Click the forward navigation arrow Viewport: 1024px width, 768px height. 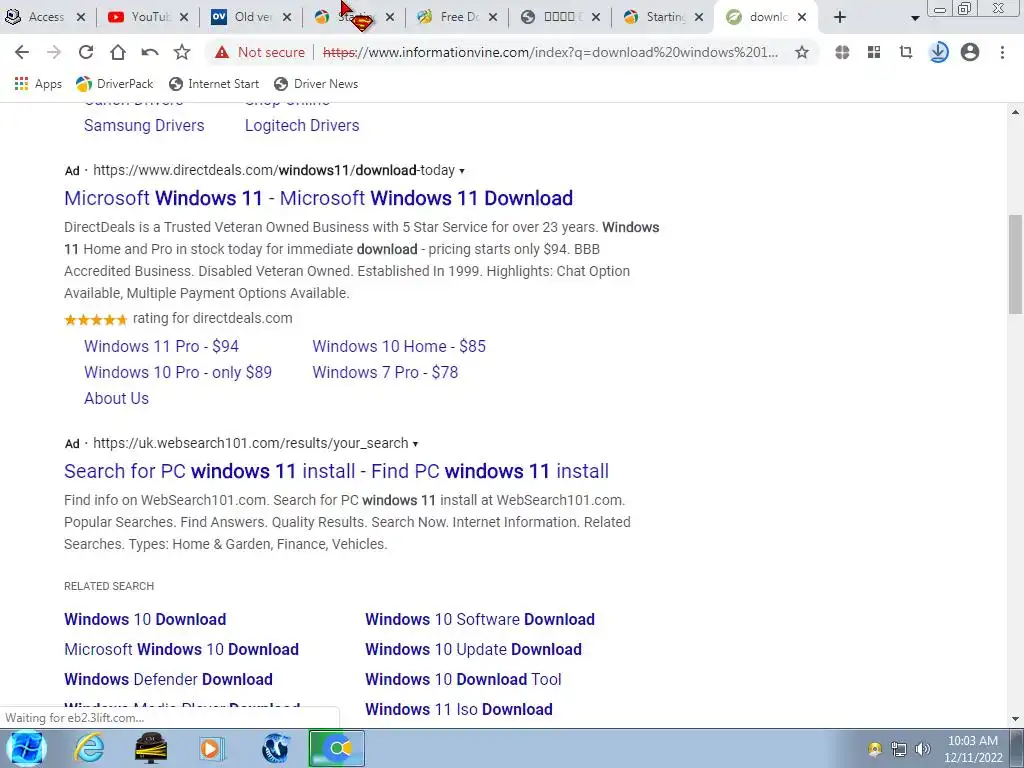click(x=54, y=52)
